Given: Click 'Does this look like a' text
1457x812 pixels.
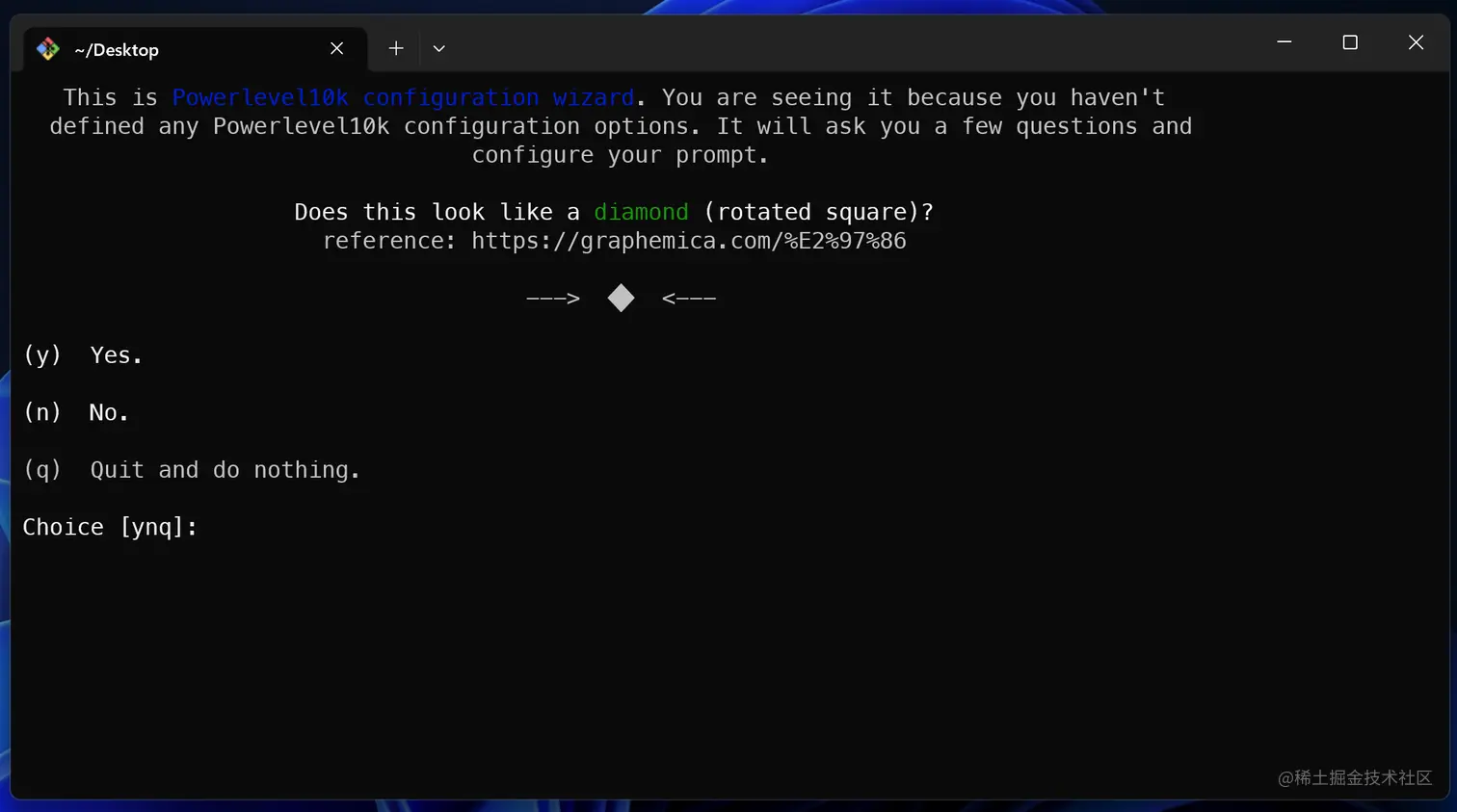Looking at the screenshot, I should tap(437, 212).
